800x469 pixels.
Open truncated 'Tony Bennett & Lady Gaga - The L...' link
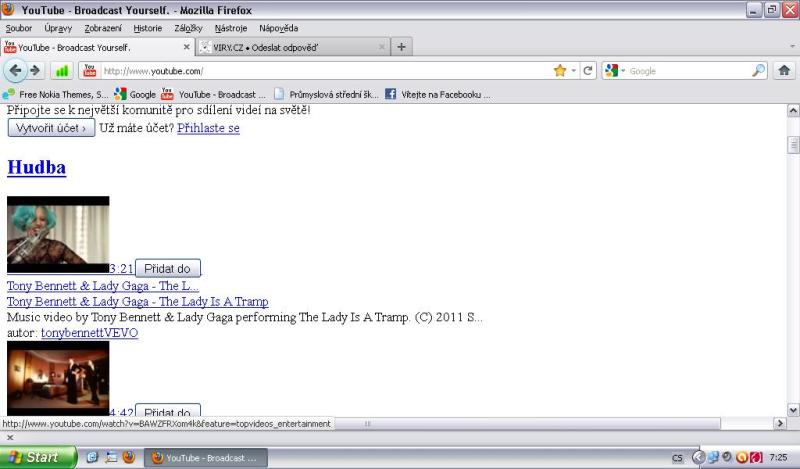pos(103,286)
